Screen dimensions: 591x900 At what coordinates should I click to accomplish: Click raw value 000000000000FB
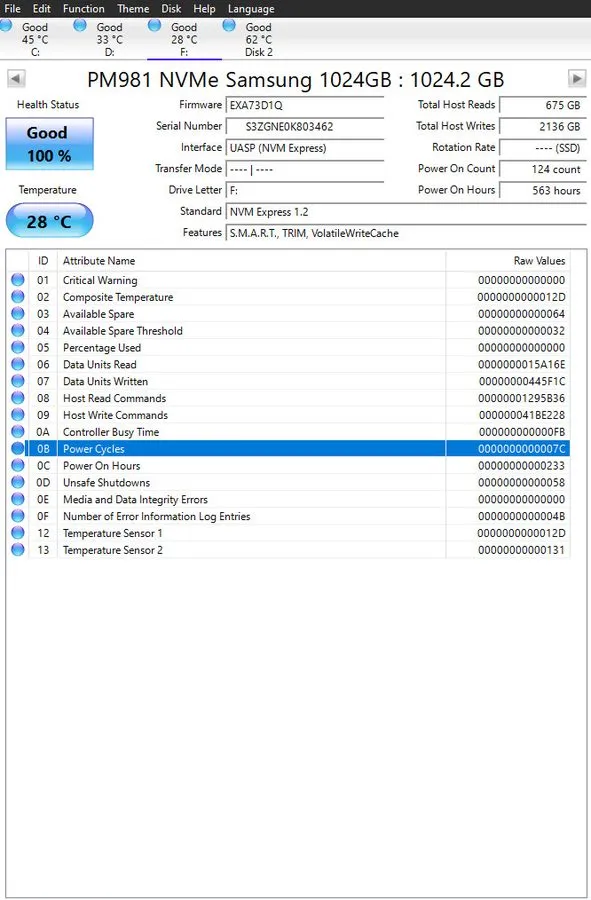tap(522, 432)
